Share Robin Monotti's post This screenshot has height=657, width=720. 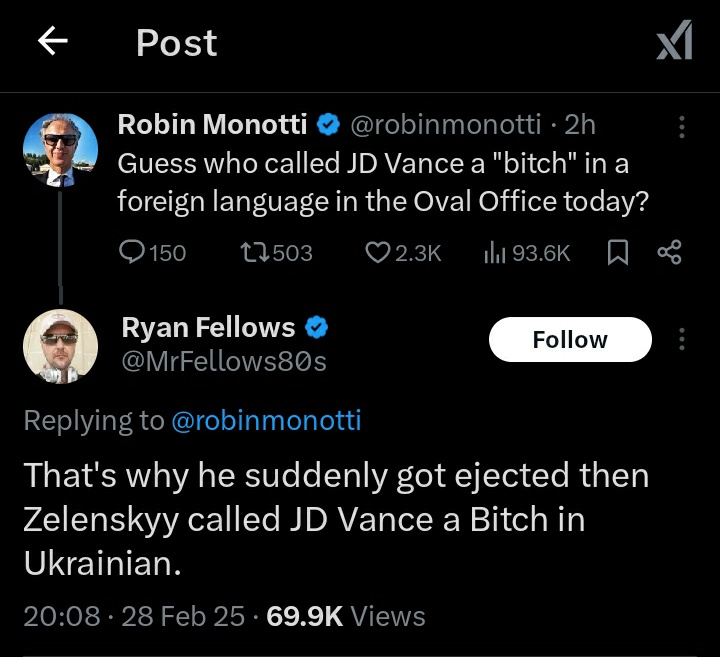click(x=669, y=253)
